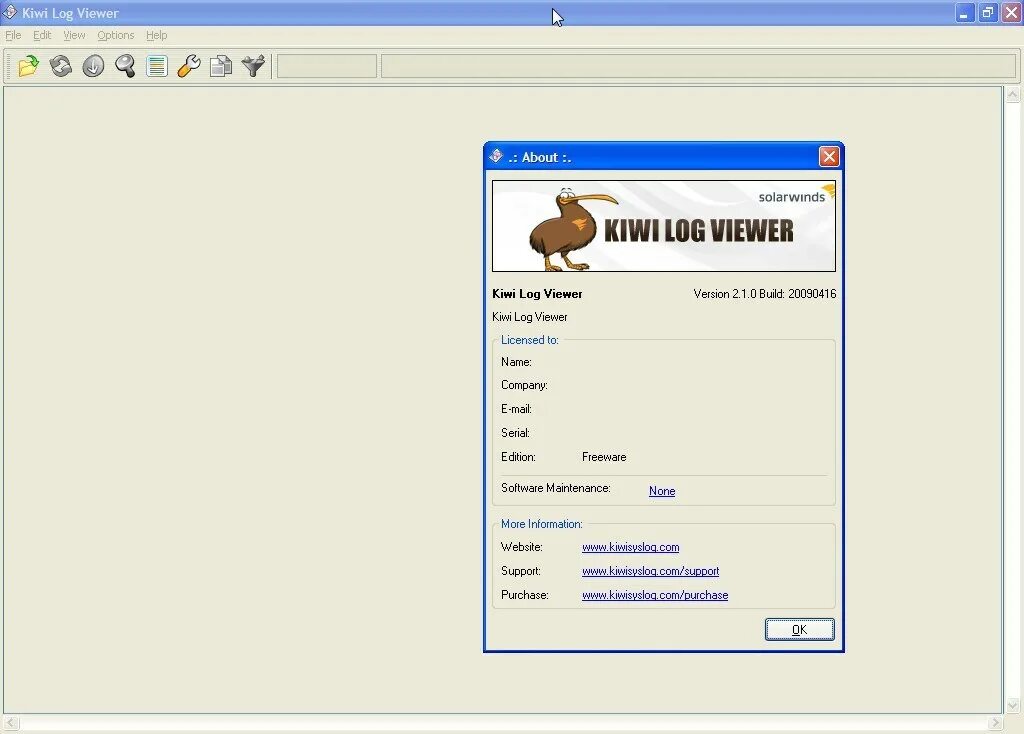Click the Licensed to: group label

point(530,340)
